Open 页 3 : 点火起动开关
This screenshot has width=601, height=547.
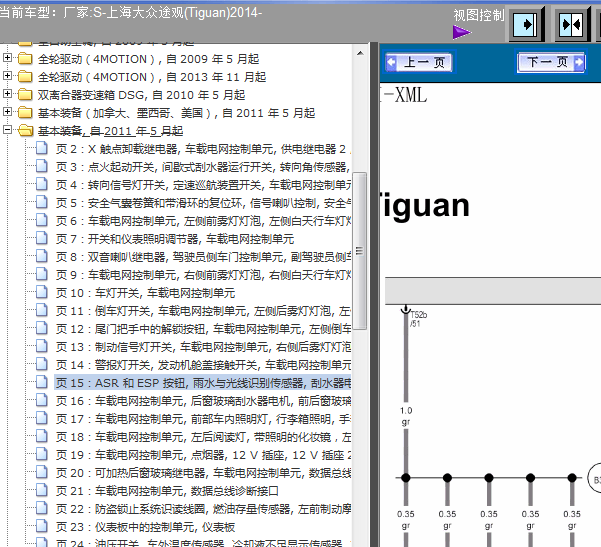[x=203, y=167]
